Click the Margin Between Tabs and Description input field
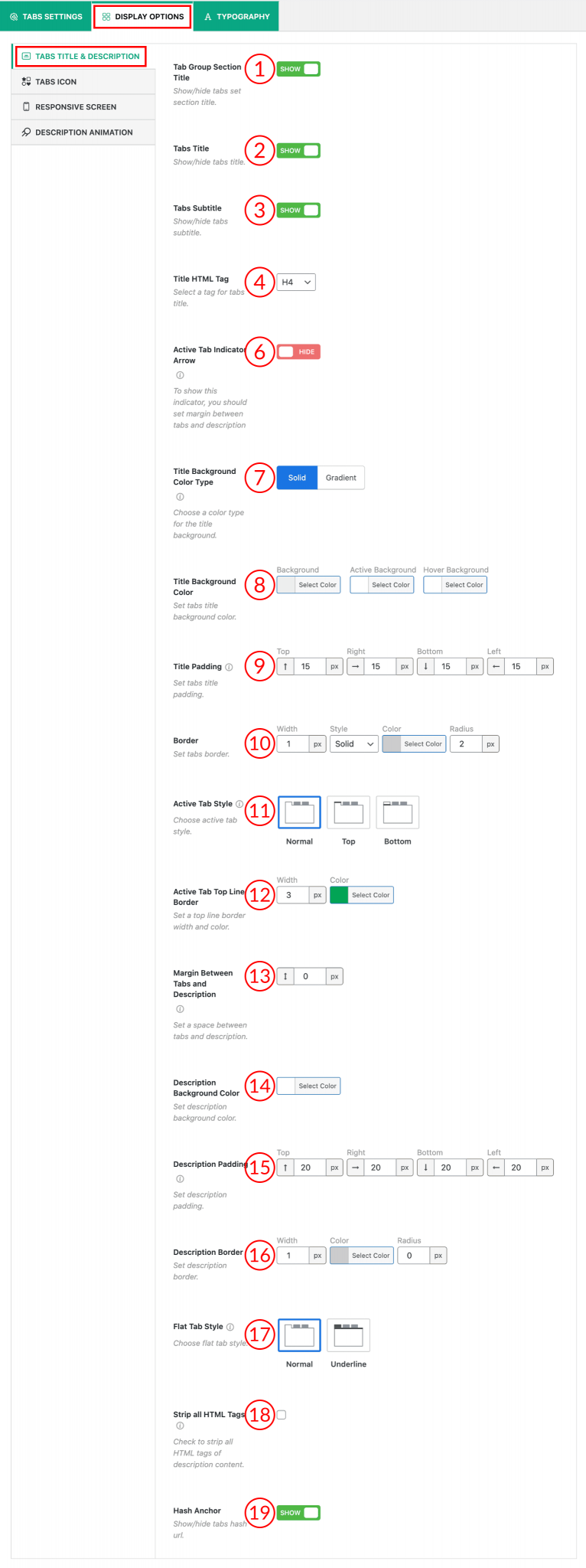Viewport: 586px width, 1568px height. [x=308, y=975]
